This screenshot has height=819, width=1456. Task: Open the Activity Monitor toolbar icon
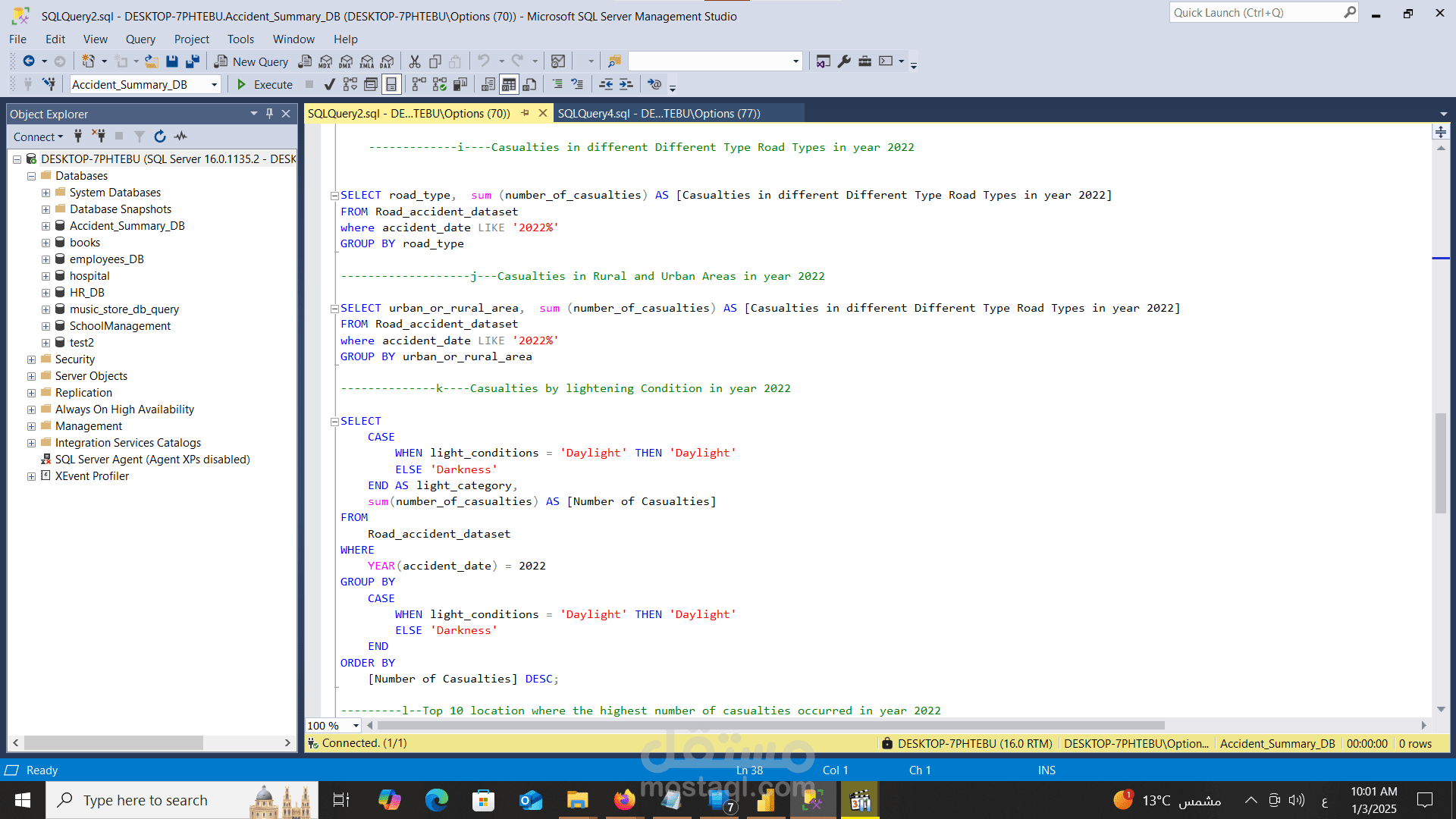point(558,61)
